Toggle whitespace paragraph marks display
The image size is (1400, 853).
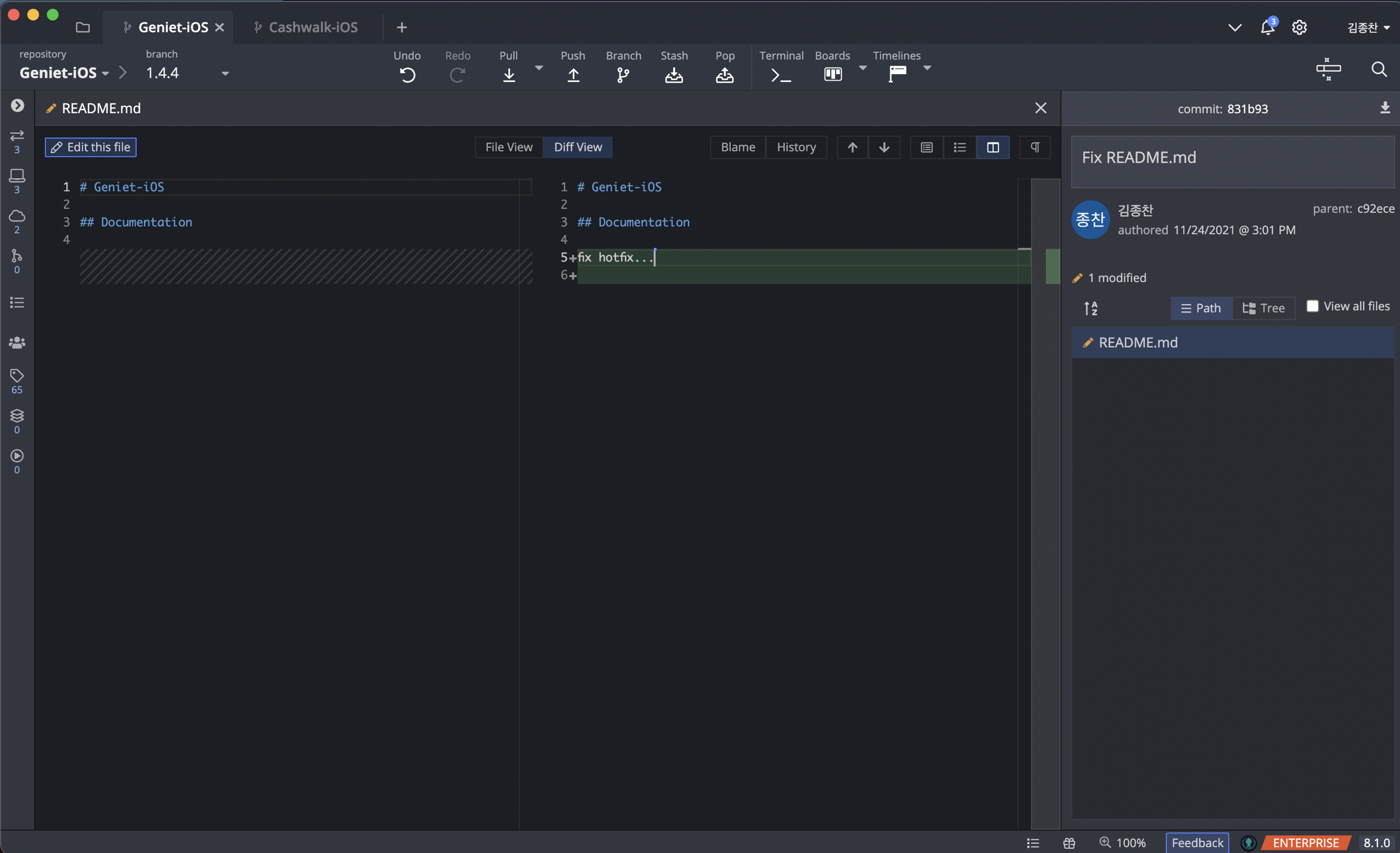1035,147
